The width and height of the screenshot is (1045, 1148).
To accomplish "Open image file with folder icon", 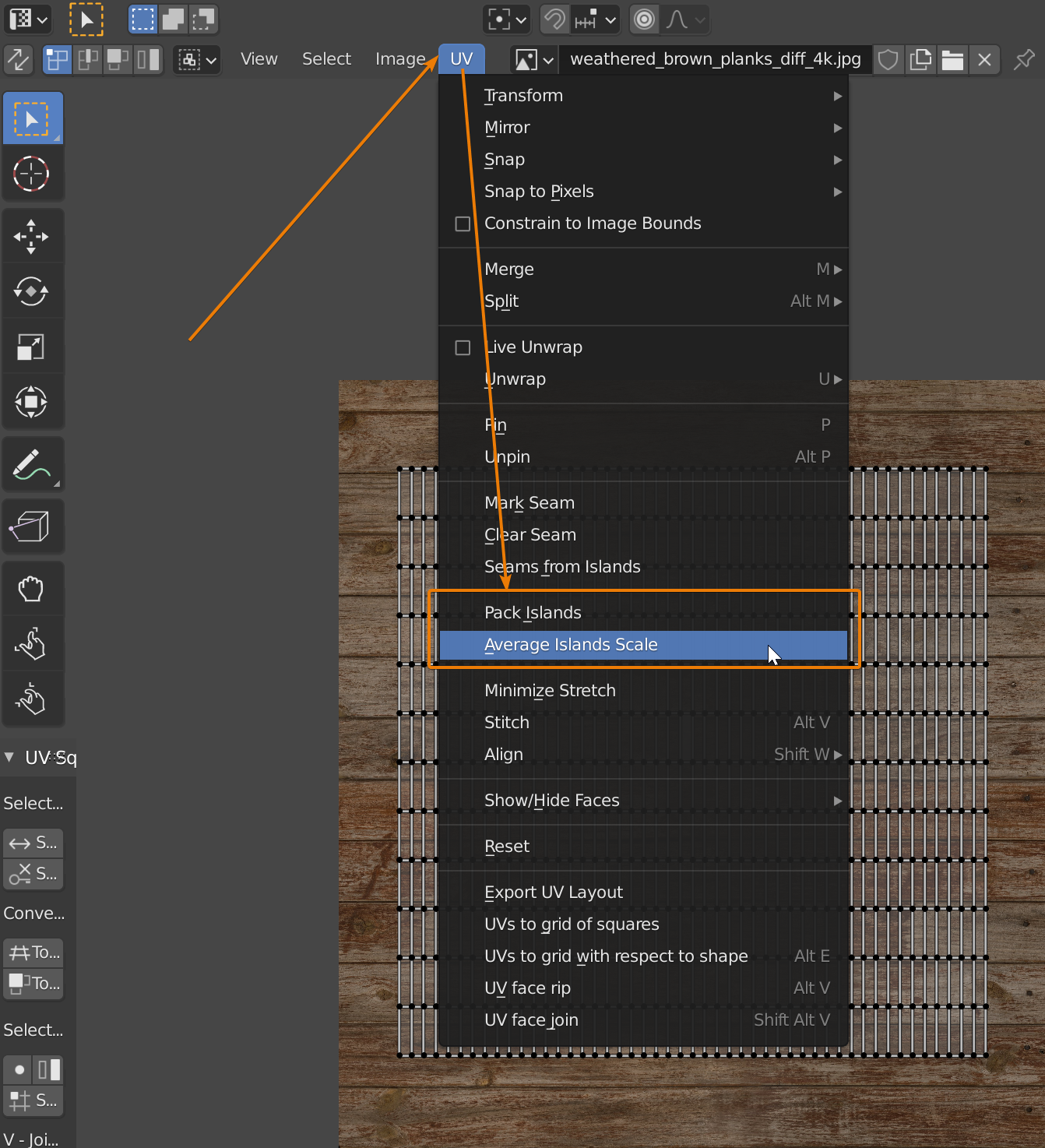I will [952, 59].
